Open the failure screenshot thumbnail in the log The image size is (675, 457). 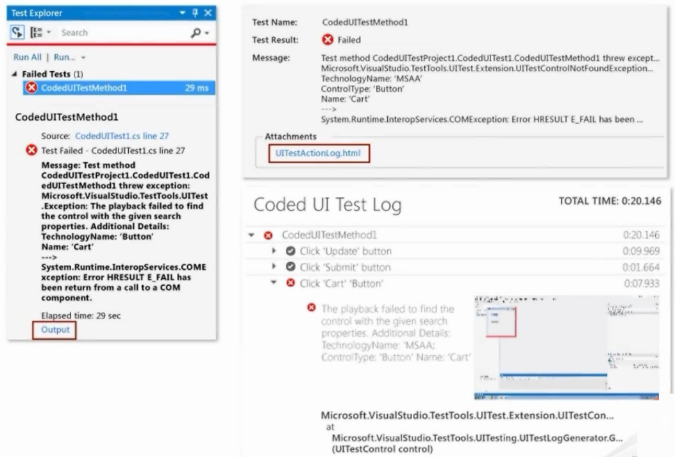567,347
